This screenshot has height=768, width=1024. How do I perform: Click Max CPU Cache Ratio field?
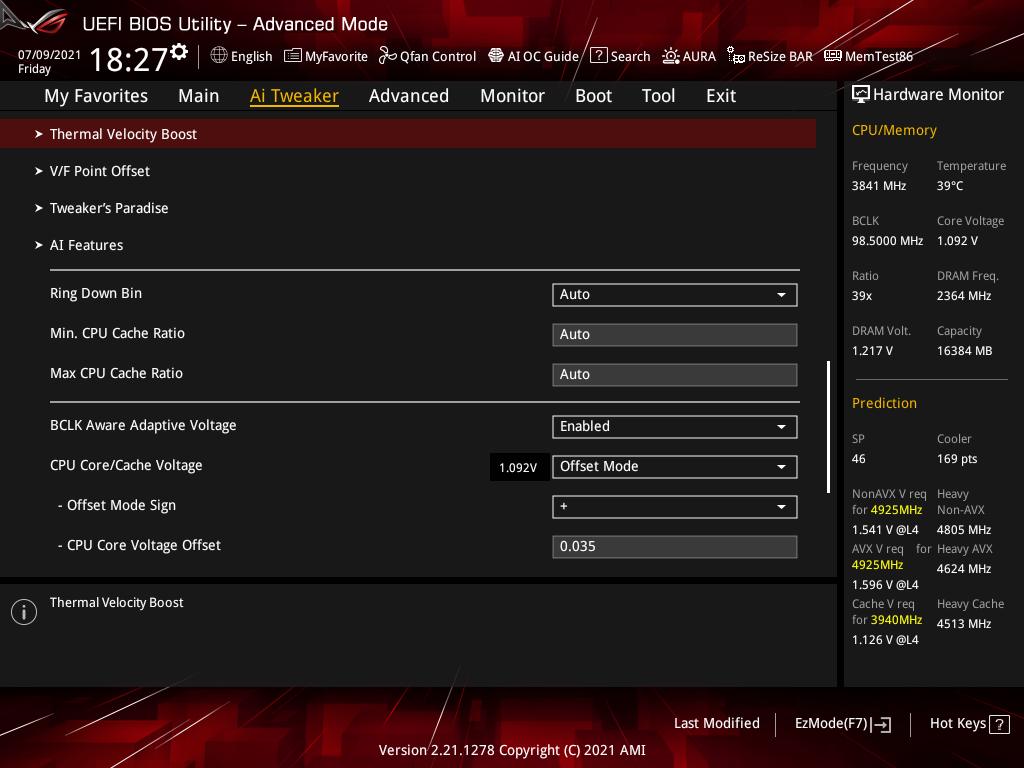(675, 375)
